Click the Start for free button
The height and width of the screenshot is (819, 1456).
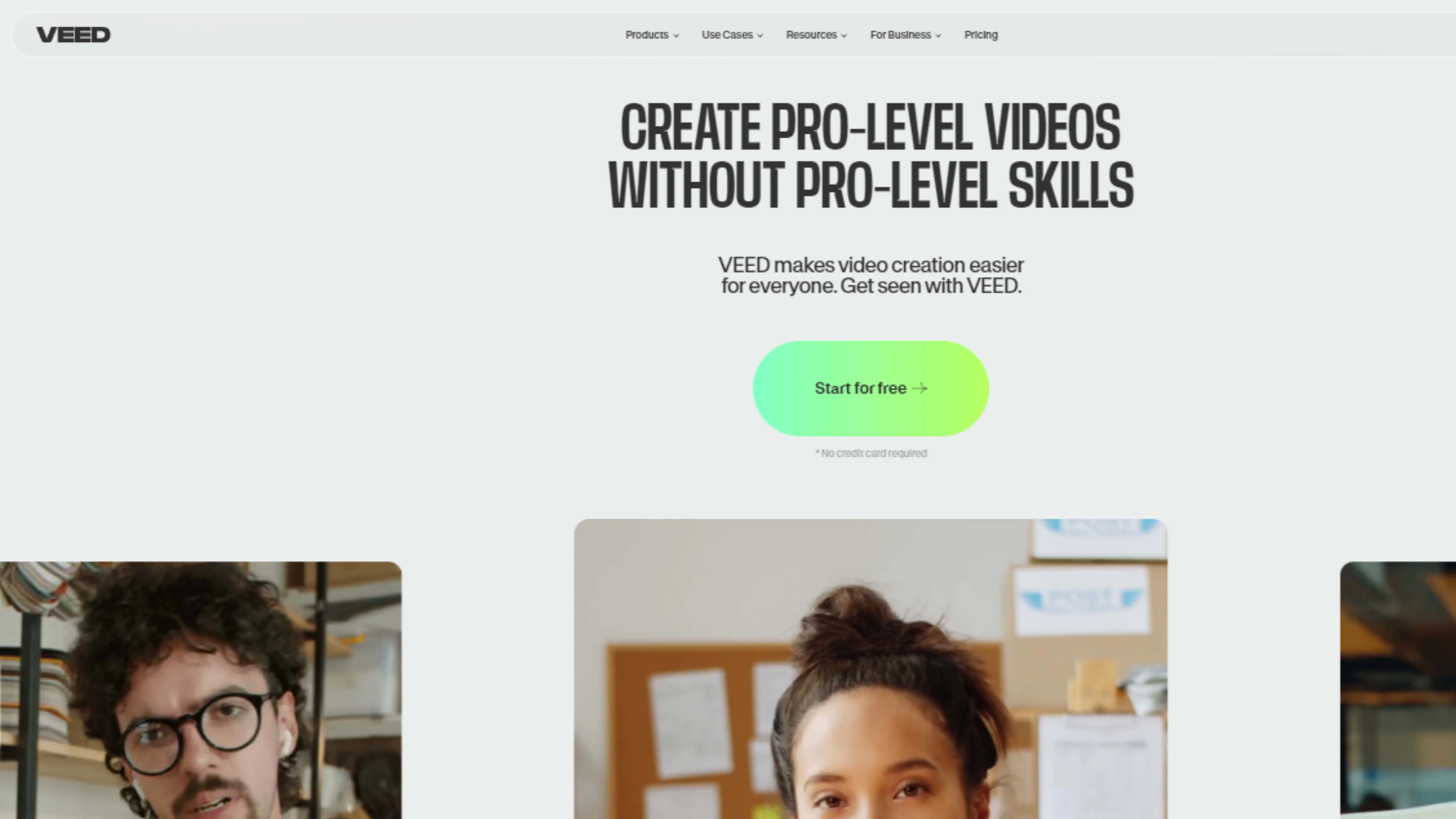[x=870, y=388]
